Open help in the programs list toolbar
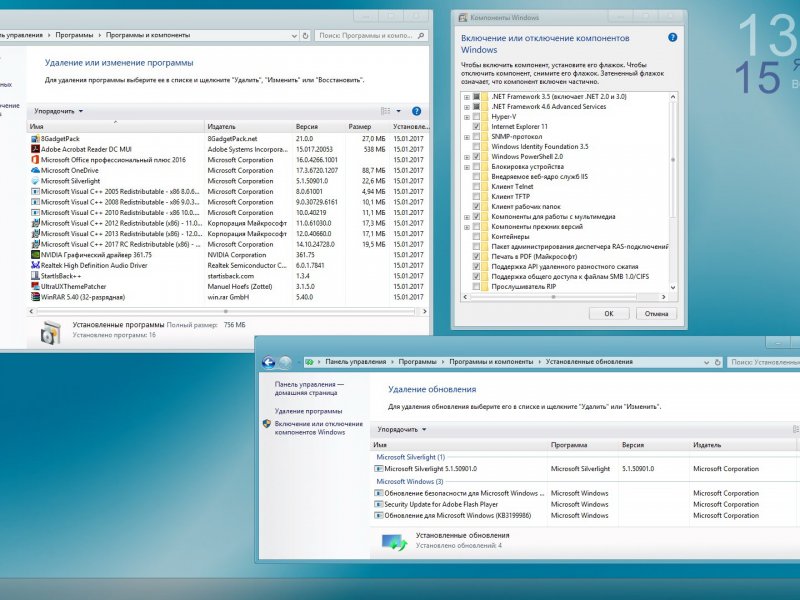The height and width of the screenshot is (600, 800). pos(416,111)
